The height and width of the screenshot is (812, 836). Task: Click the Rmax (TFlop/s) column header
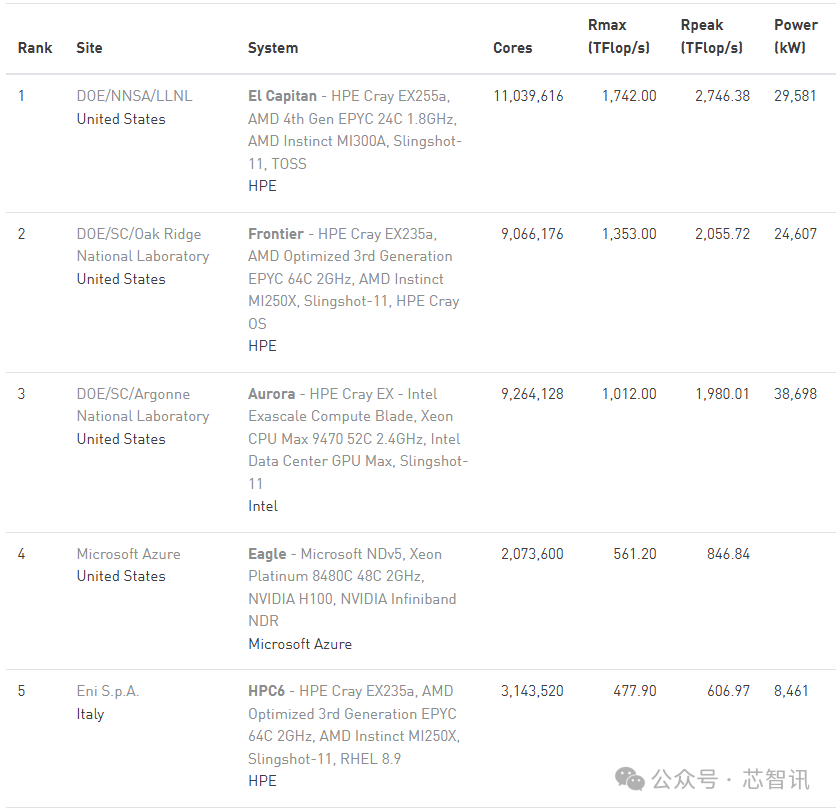click(x=619, y=36)
